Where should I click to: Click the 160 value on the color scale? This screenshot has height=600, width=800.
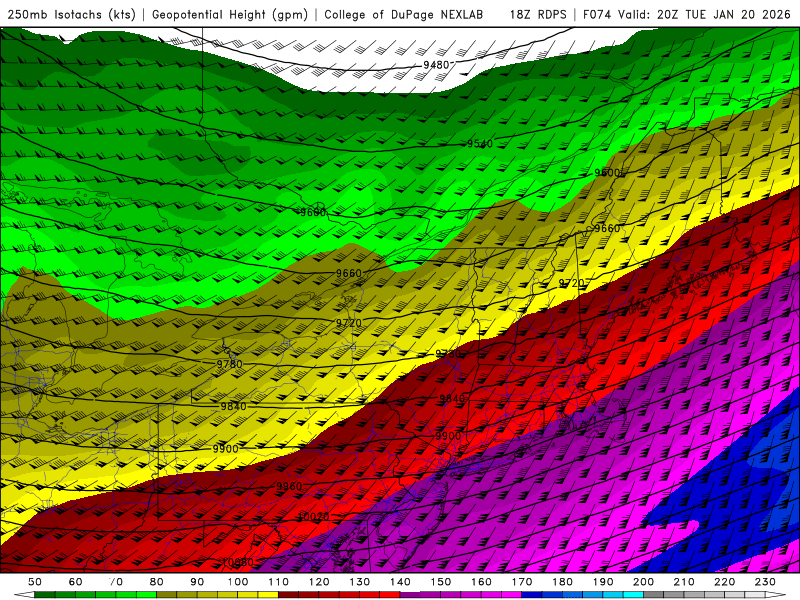tap(481, 582)
